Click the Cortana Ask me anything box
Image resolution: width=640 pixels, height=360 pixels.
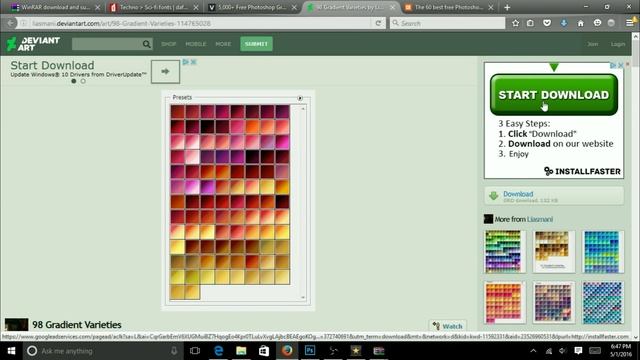pyautogui.click(x=102, y=351)
